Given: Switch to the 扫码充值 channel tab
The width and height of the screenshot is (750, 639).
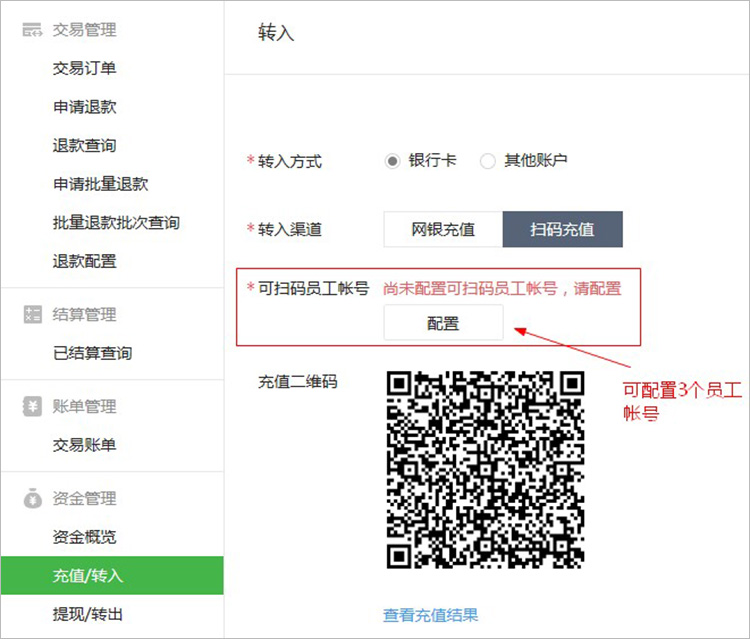Looking at the screenshot, I should click(562, 229).
